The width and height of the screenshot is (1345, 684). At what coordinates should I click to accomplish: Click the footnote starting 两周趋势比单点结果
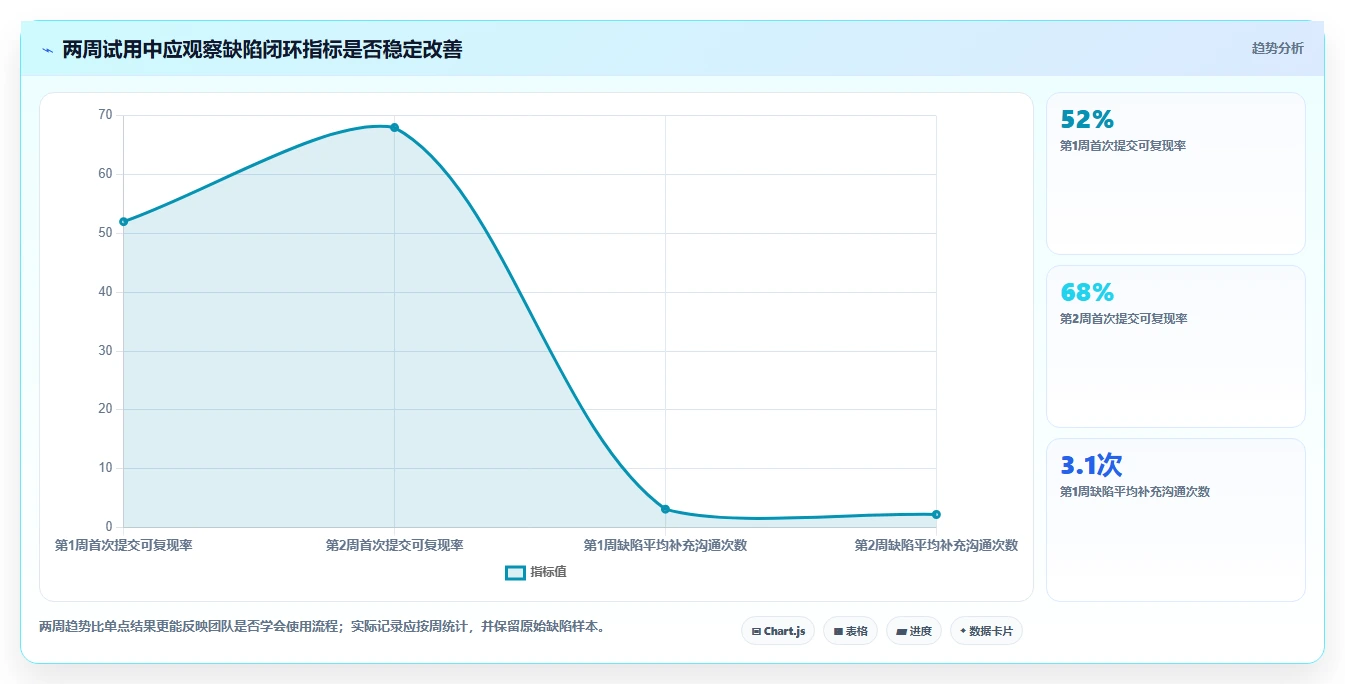(322, 627)
